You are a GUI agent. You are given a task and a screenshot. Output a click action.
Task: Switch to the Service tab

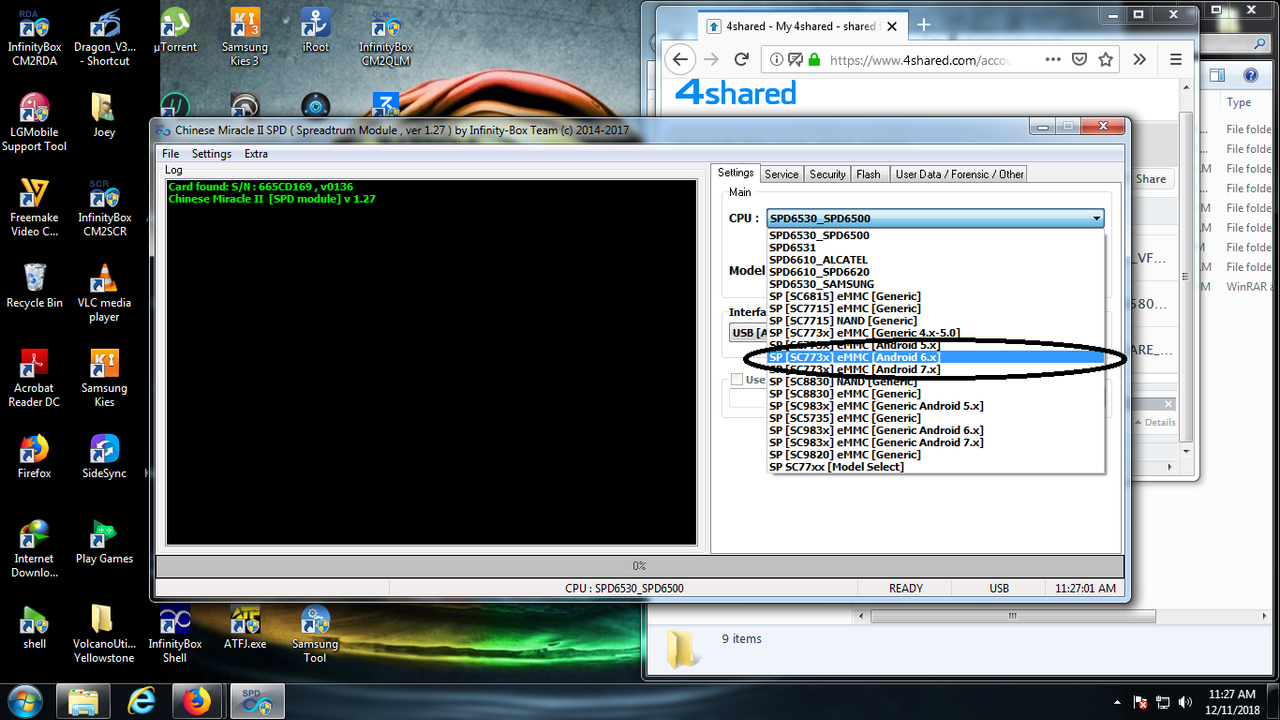tap(781, 174)
